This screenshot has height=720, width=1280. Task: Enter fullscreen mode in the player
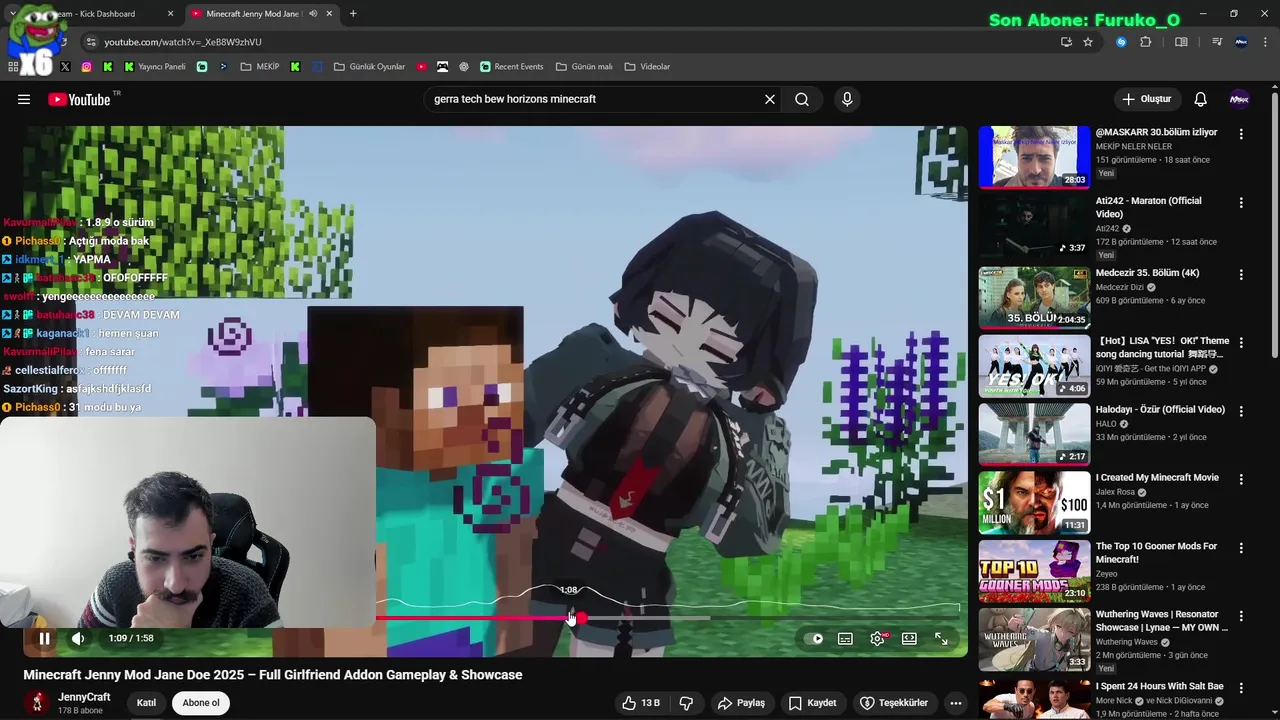941,638
